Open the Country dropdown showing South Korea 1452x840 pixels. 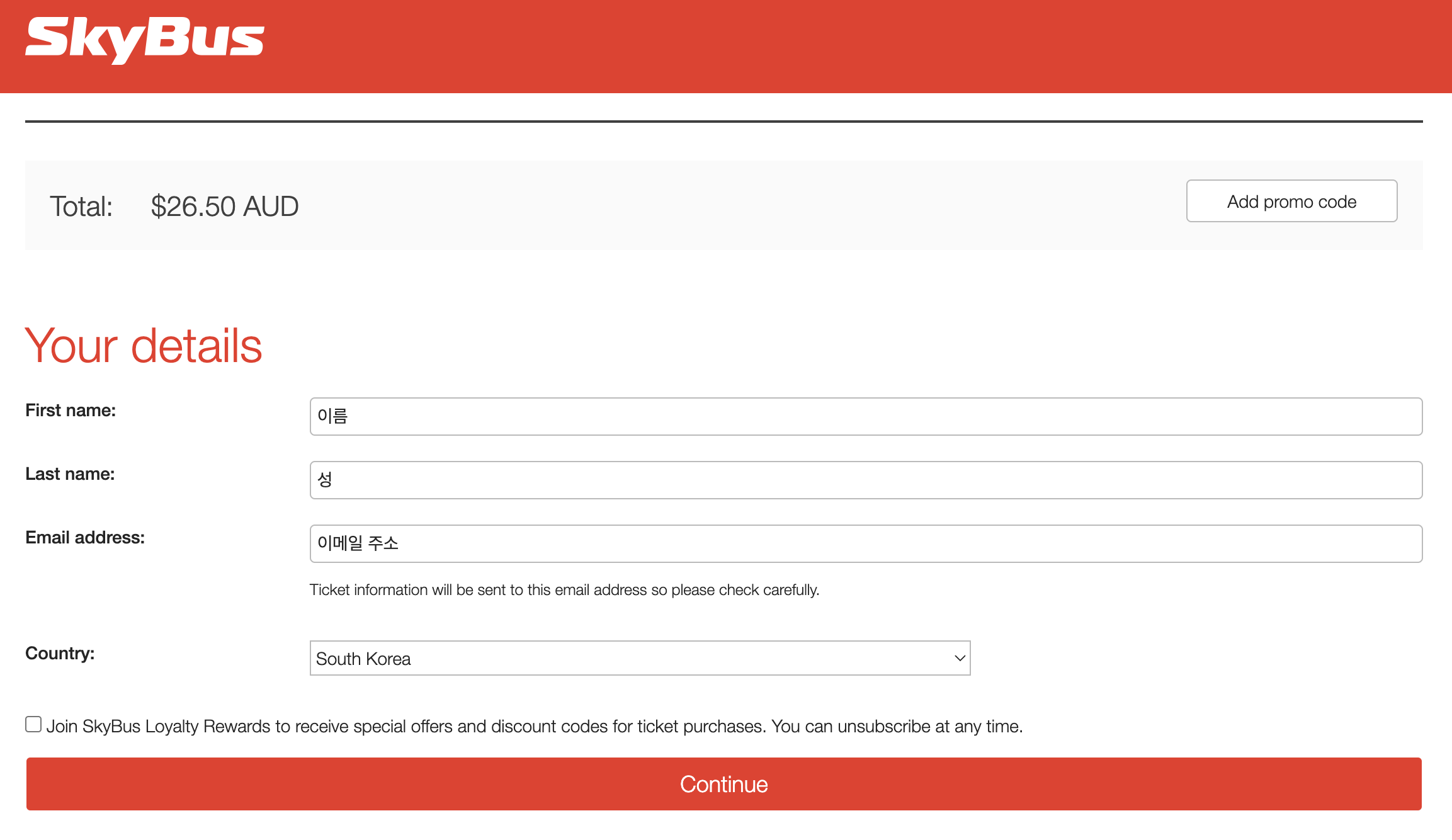click(x=639, y=658)
